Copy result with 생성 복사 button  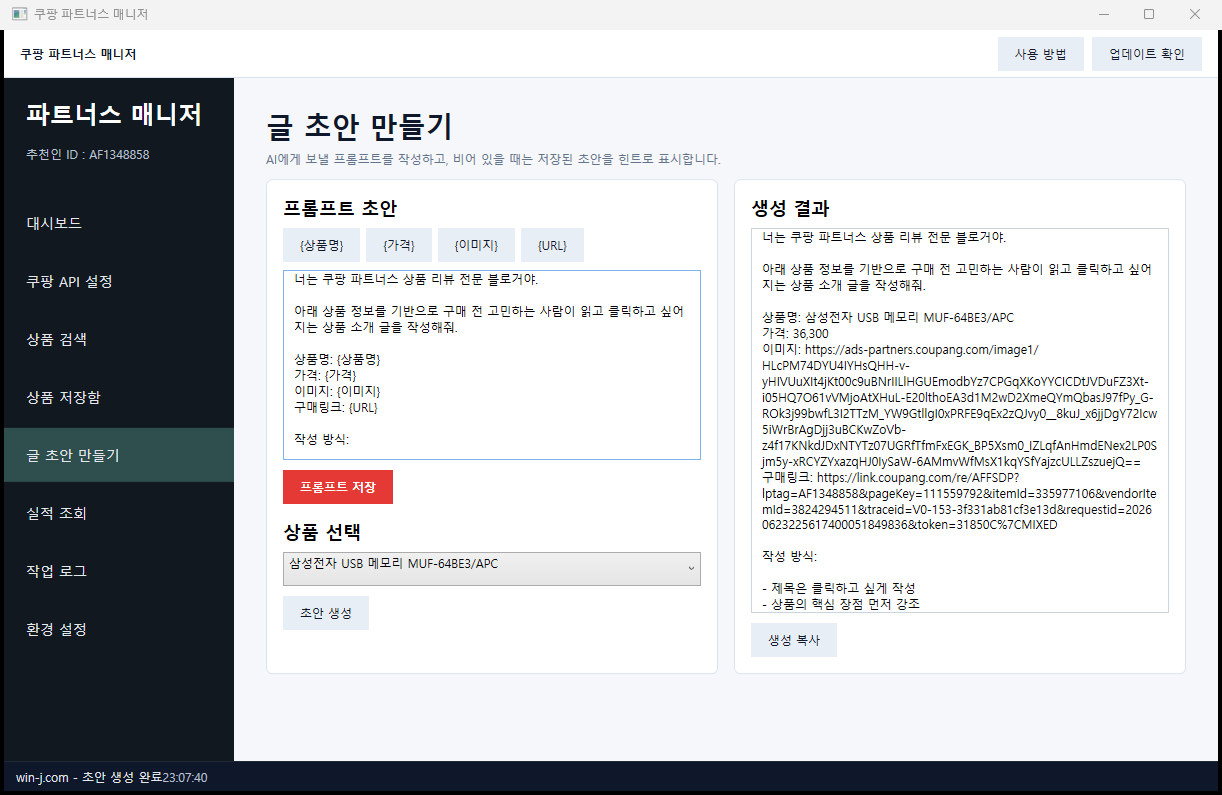[794, 640]
